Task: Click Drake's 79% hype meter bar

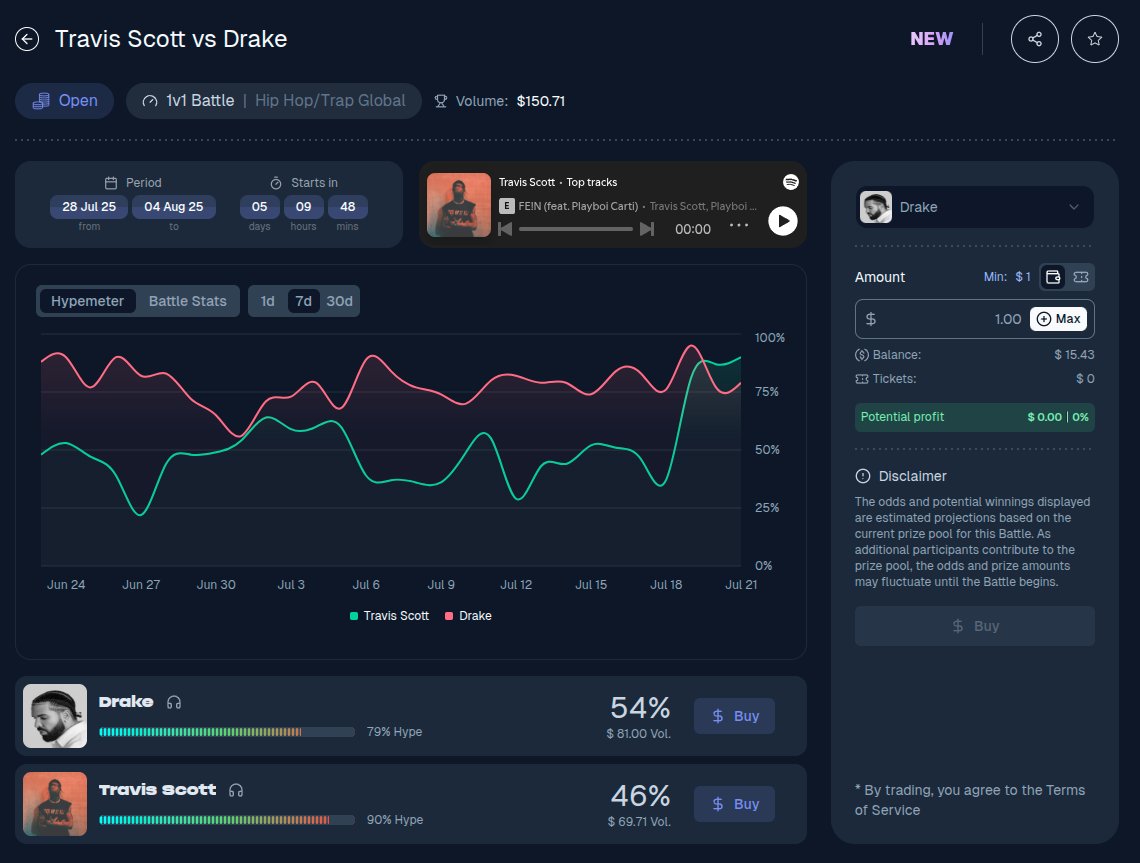Action: [227, 732]
